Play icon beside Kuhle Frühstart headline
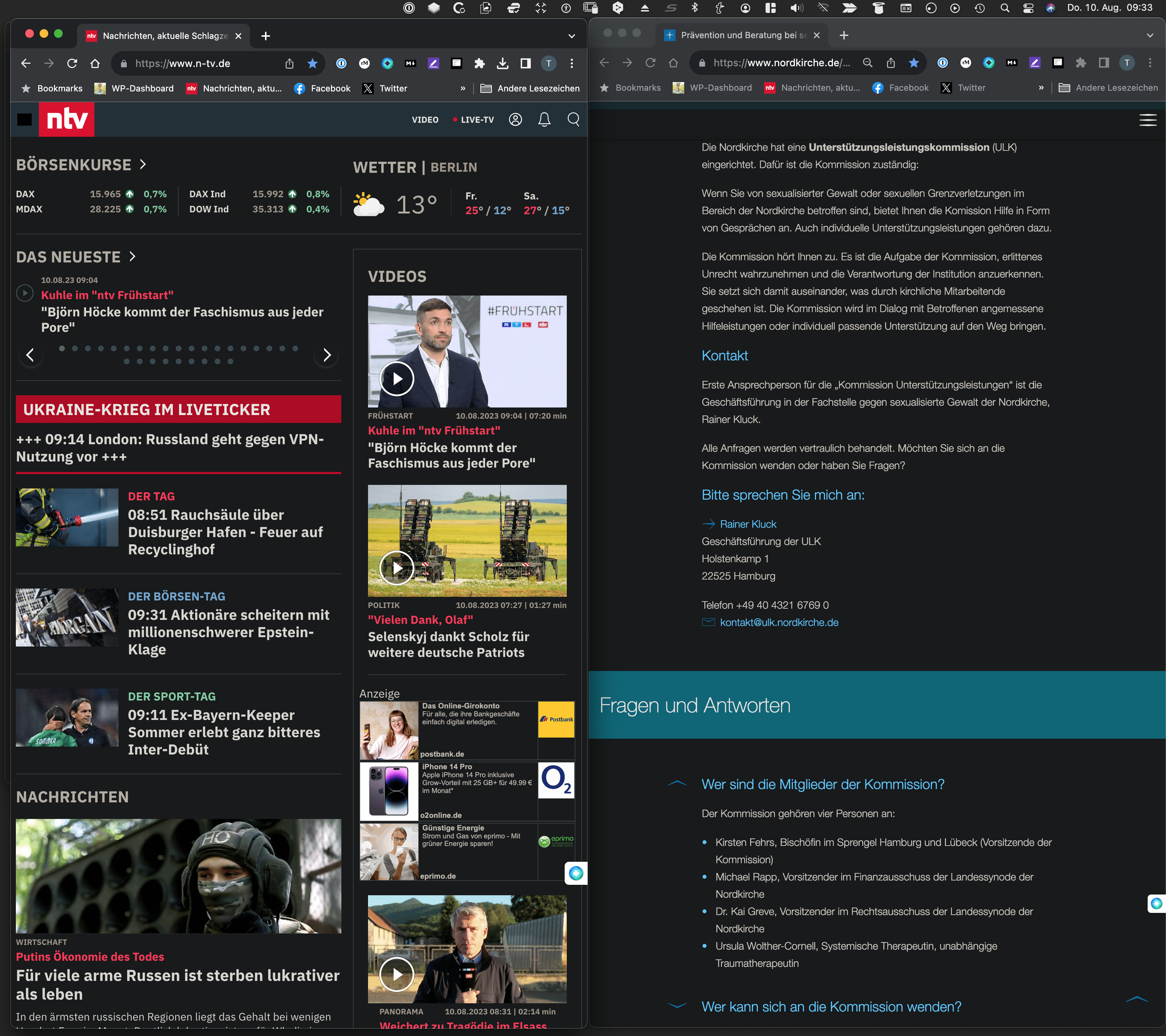Screen dimensions: 1166x1036 24,293
